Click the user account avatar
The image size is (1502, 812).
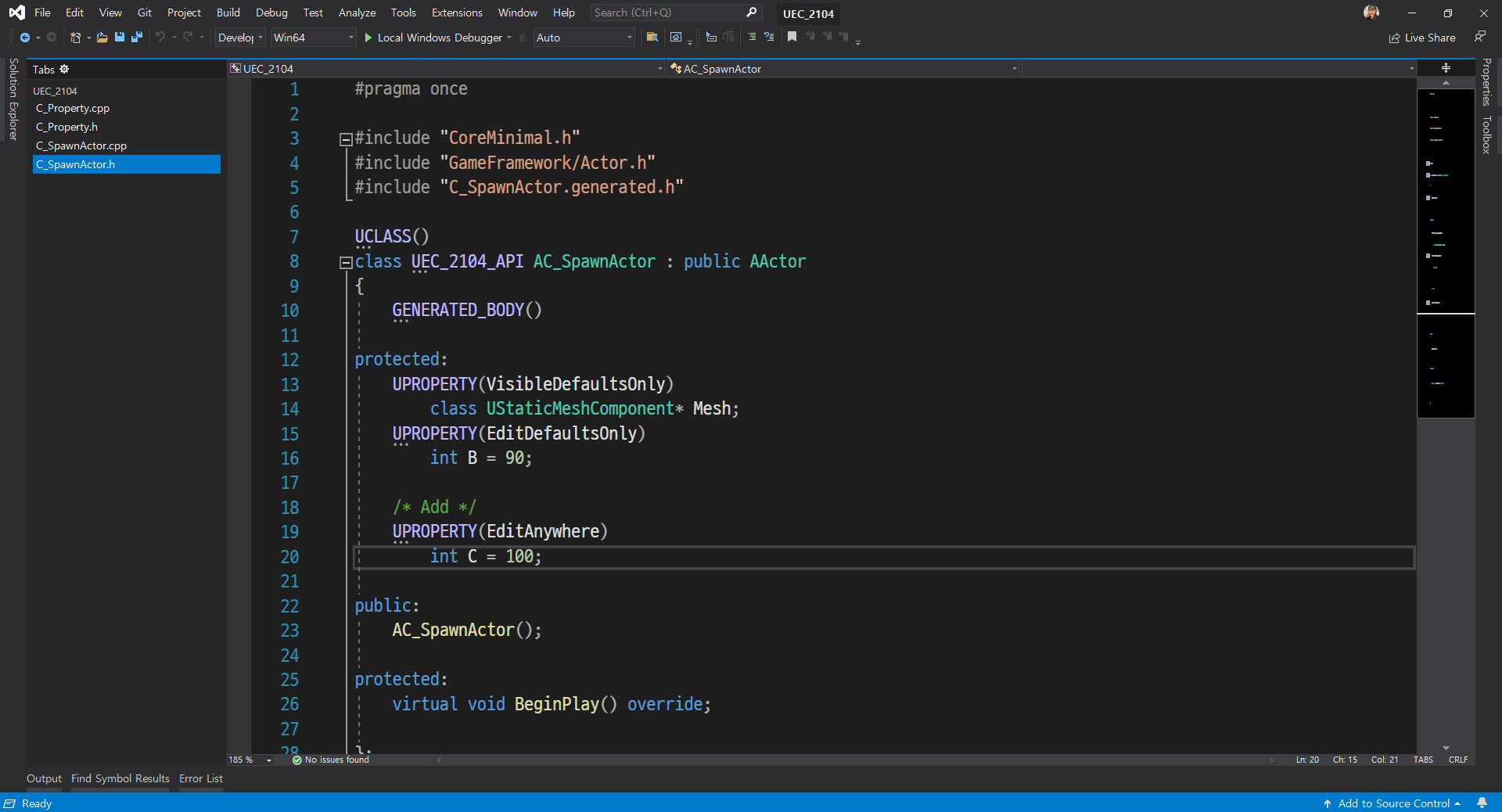coord(1371,13)
